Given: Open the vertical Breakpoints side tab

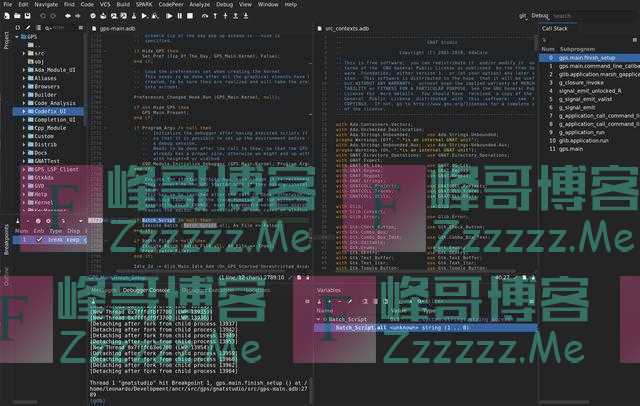Looking at the screenshot, I should coord(5,226).
